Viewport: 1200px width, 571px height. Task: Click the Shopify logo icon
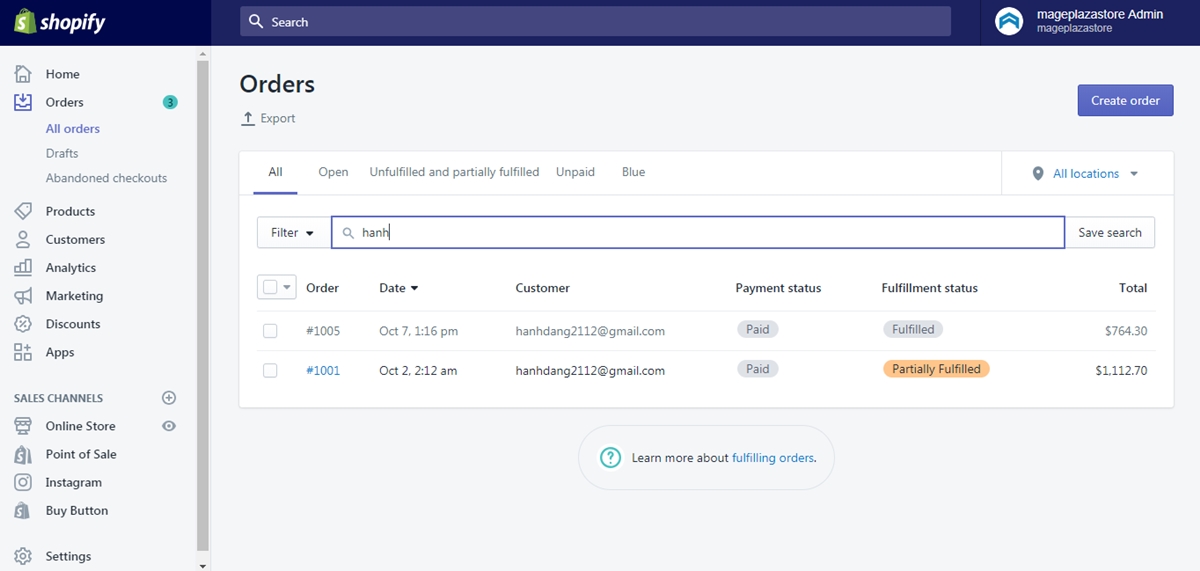pos(24,22)
